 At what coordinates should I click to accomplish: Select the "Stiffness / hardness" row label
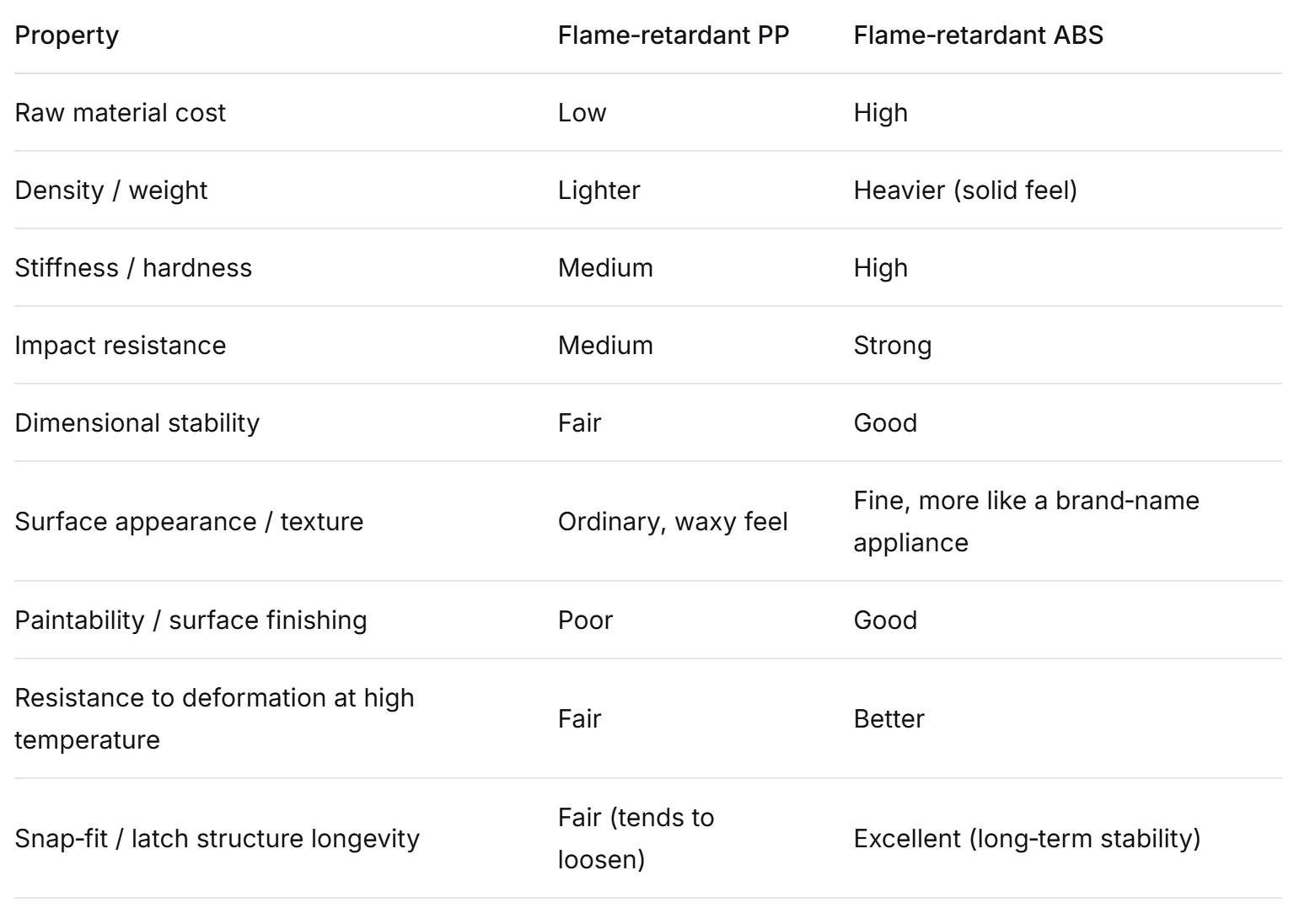coord(133,268)
